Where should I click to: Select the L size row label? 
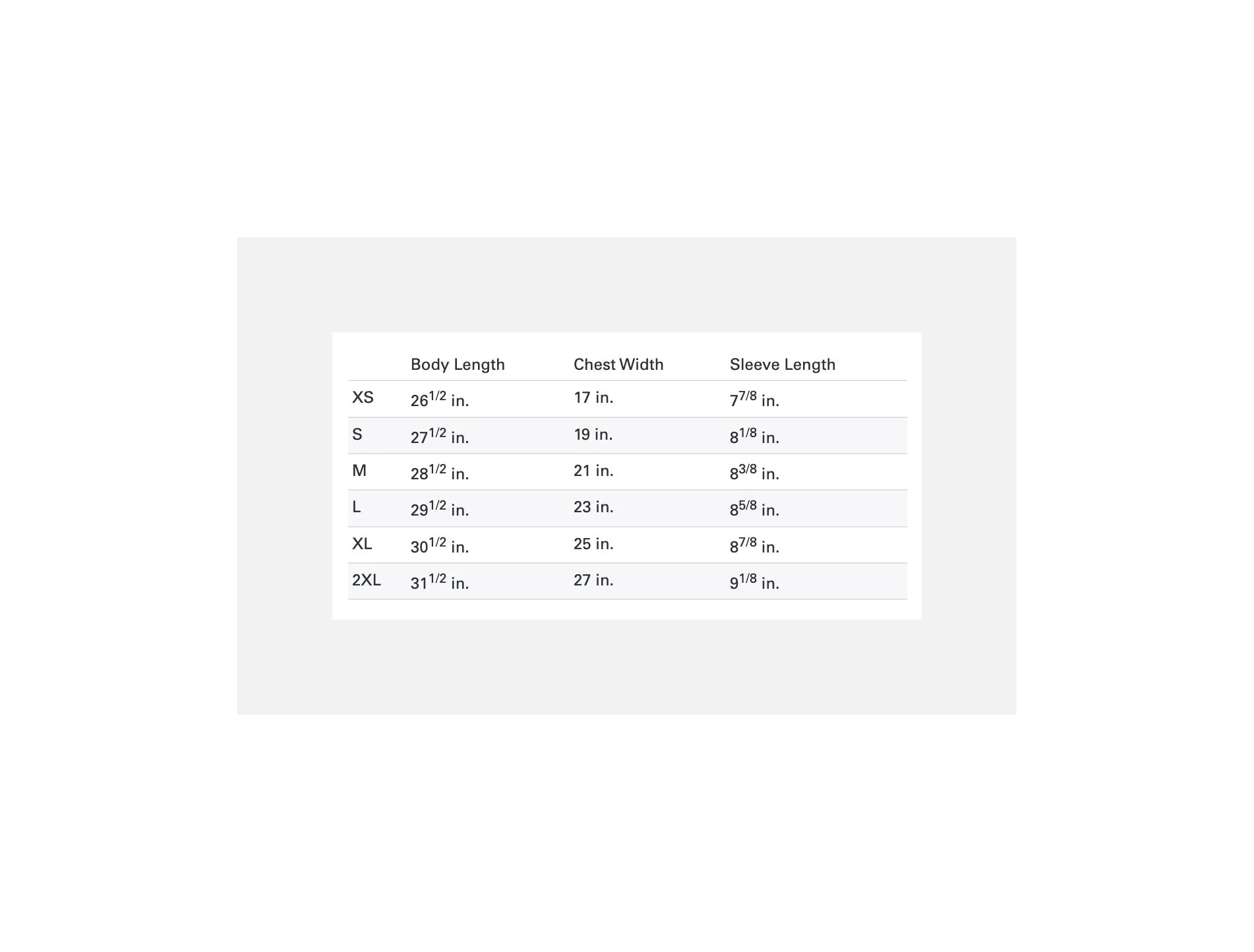click(x=357, y=507)
